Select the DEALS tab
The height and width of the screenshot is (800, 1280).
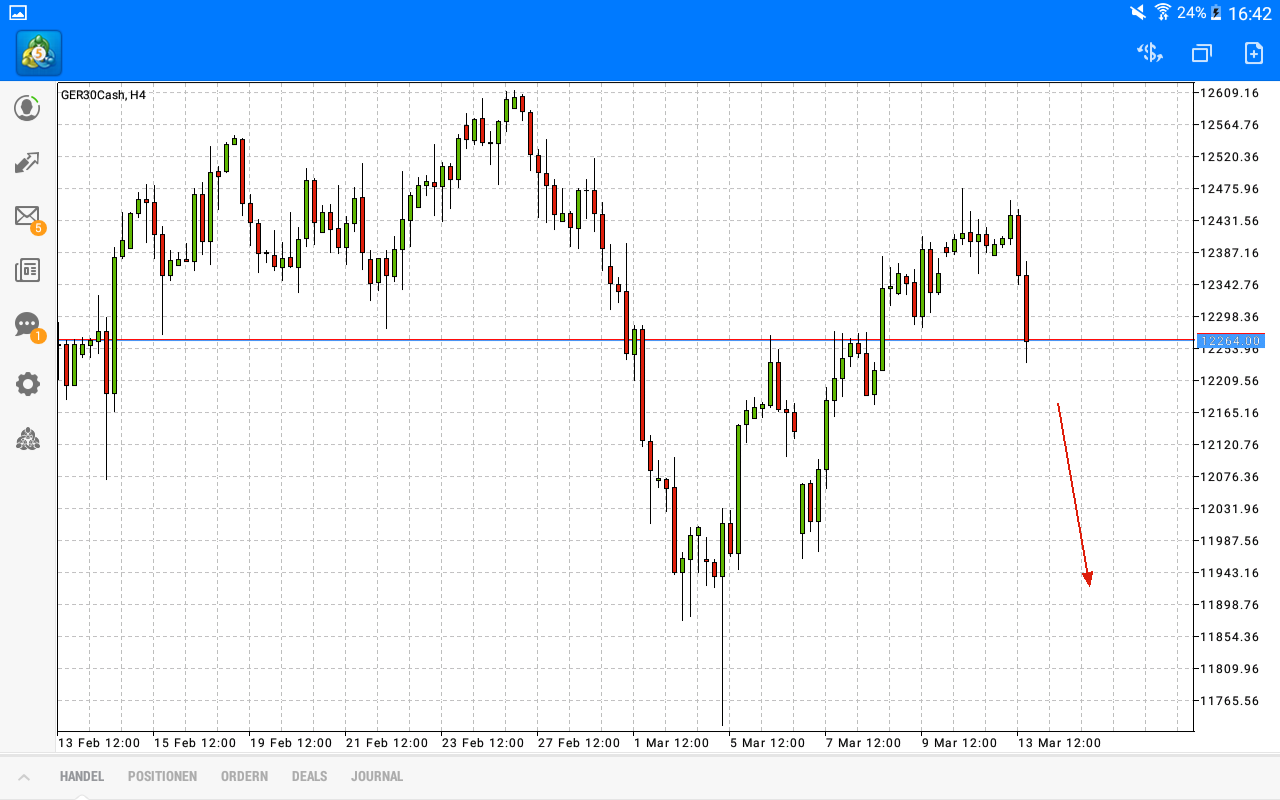tap(309, 776)
